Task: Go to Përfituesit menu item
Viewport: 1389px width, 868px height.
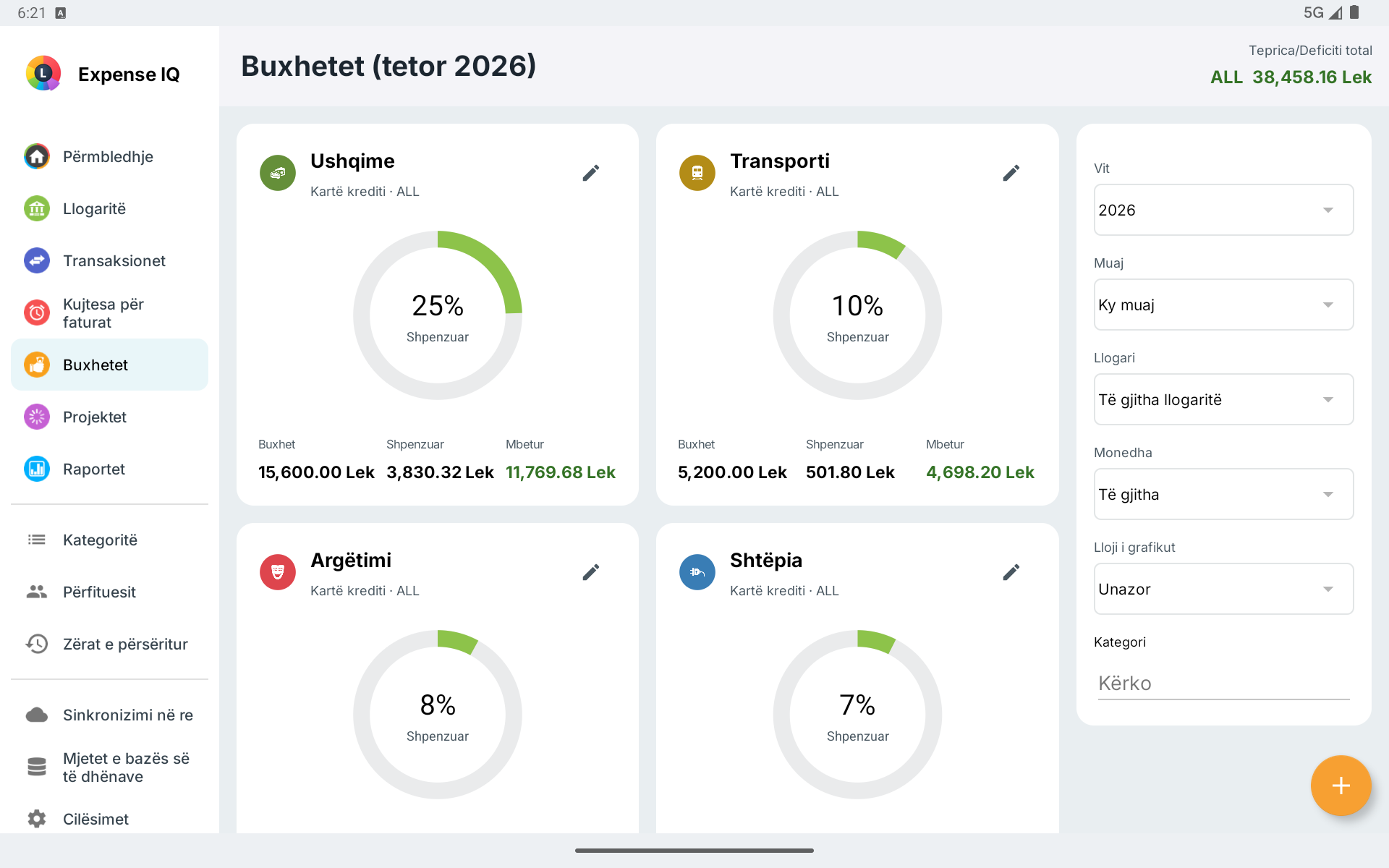Action: (x=109, y=592)
